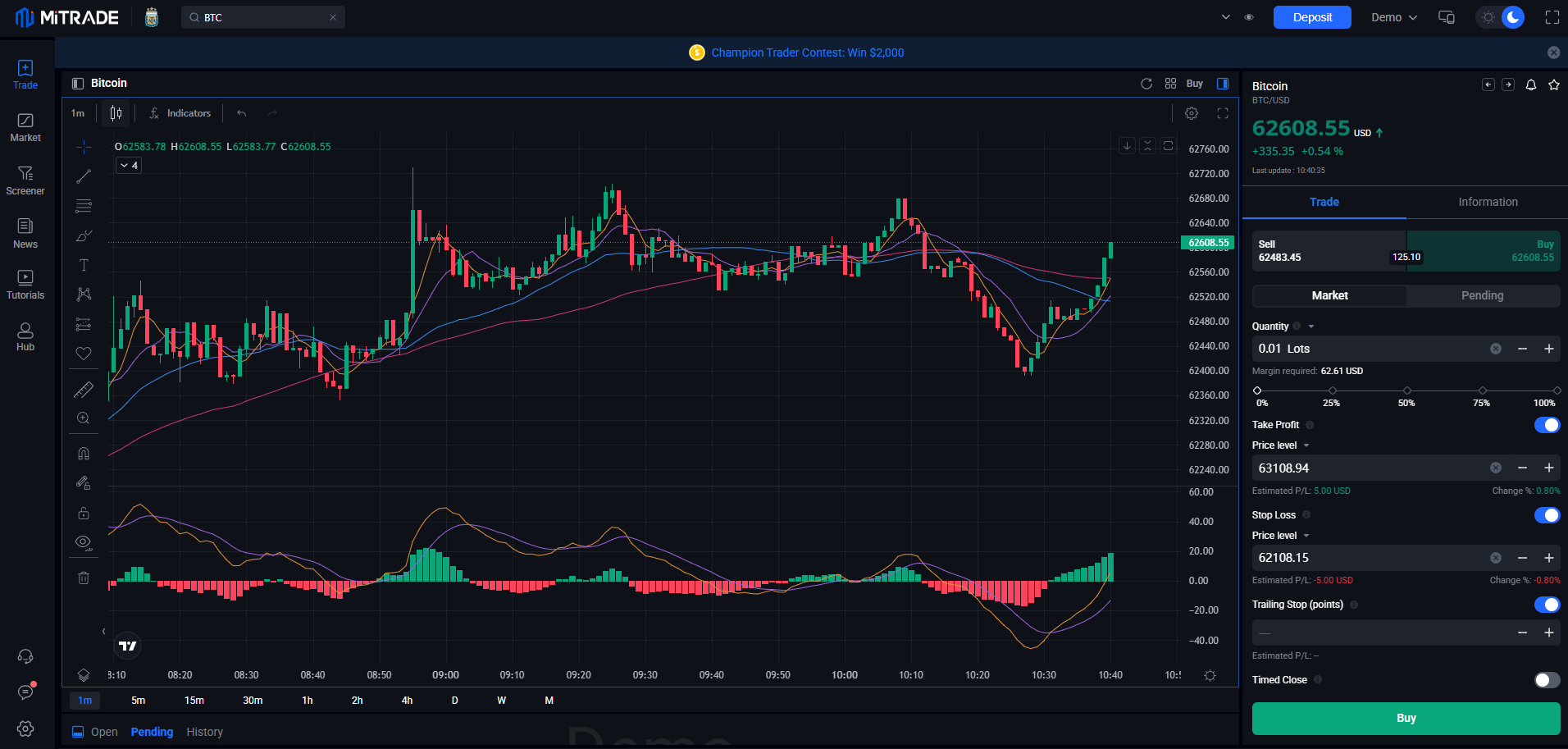This screenshot has width=1568, height=749.
Task: Select the forecast/position tool
Action: pyautogui.click(x=84, y=324)
